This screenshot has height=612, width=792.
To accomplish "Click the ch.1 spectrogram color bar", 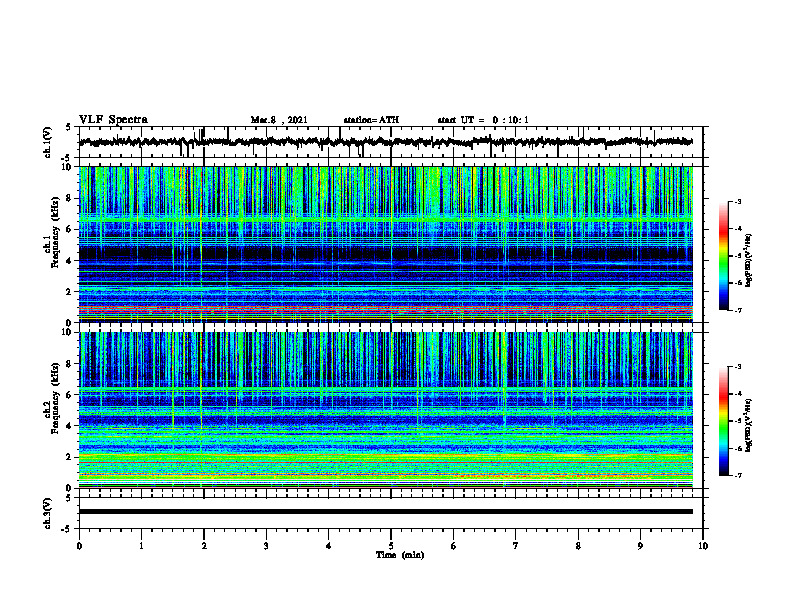I will 723,255.
